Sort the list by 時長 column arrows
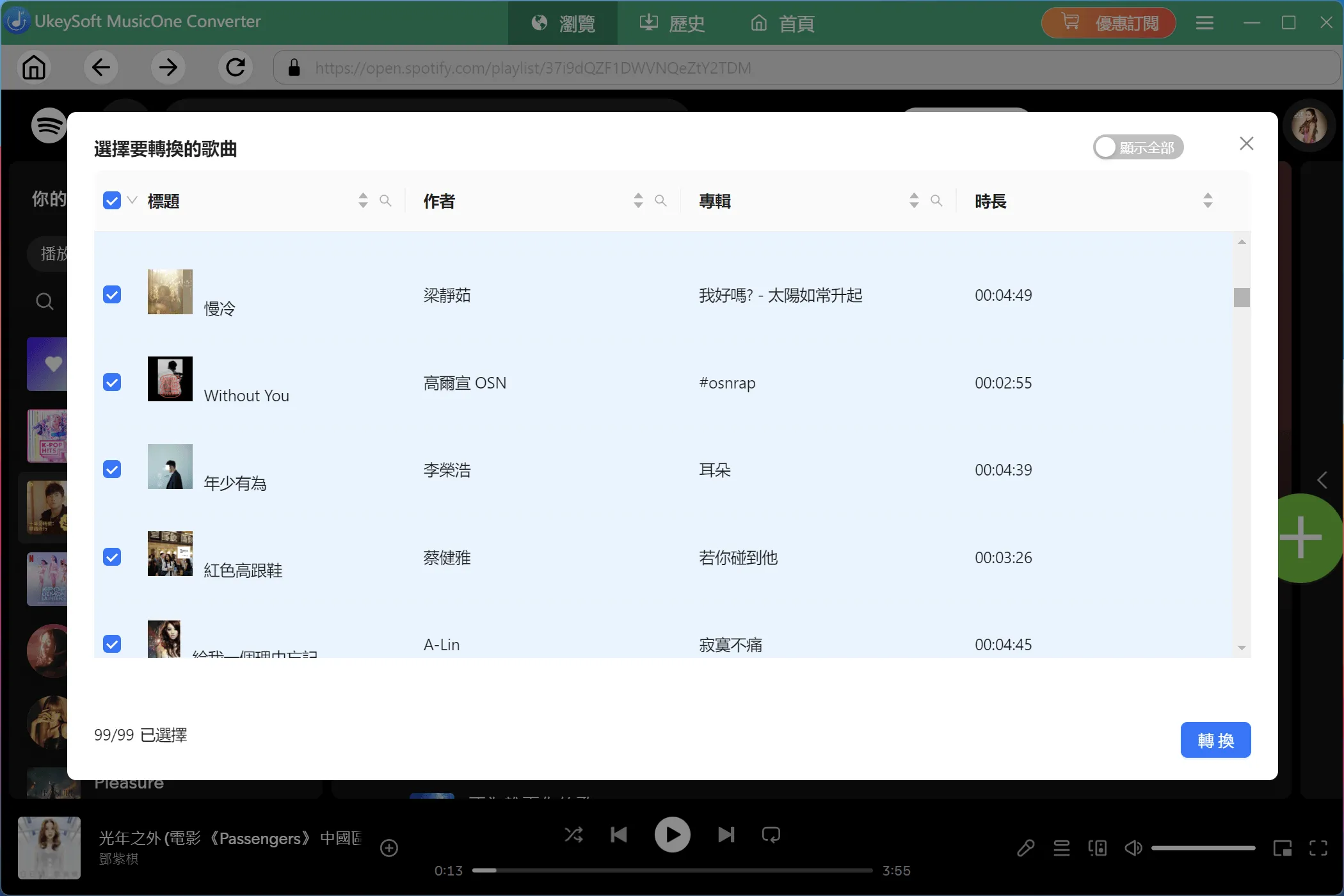1344x896 pixels. tap(1208, 201)
